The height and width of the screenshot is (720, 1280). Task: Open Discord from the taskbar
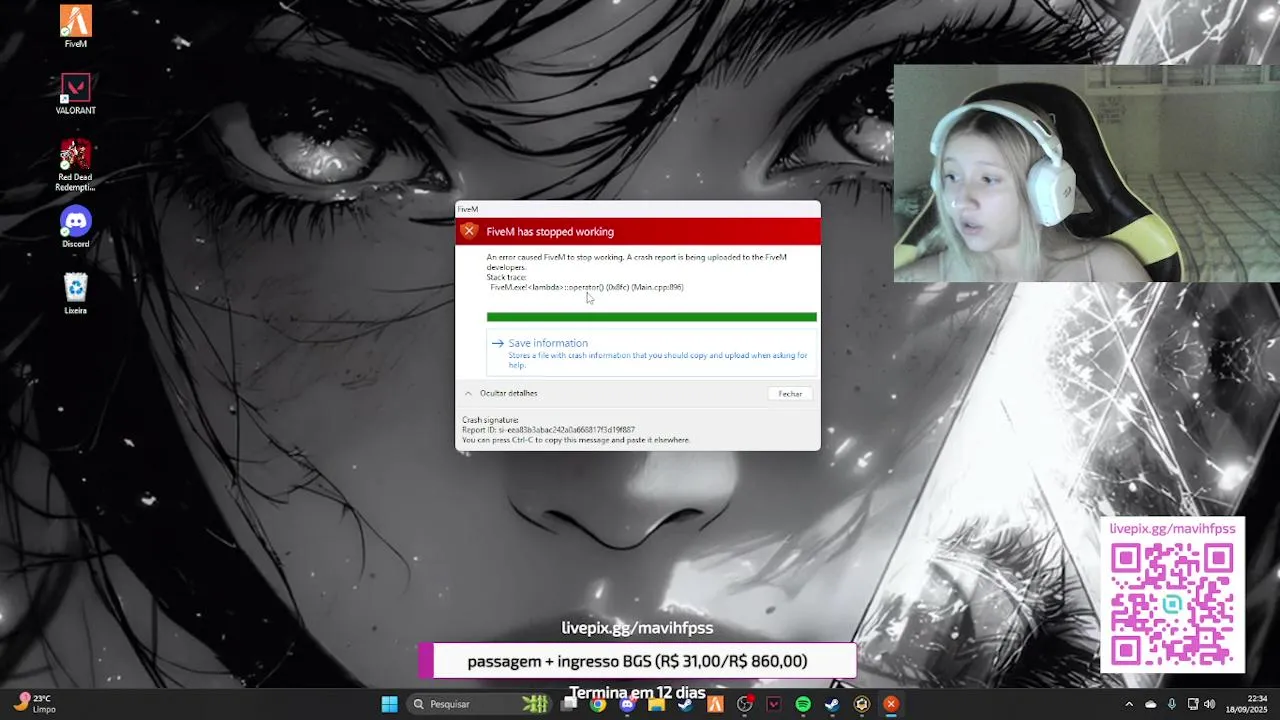[627, 704]
